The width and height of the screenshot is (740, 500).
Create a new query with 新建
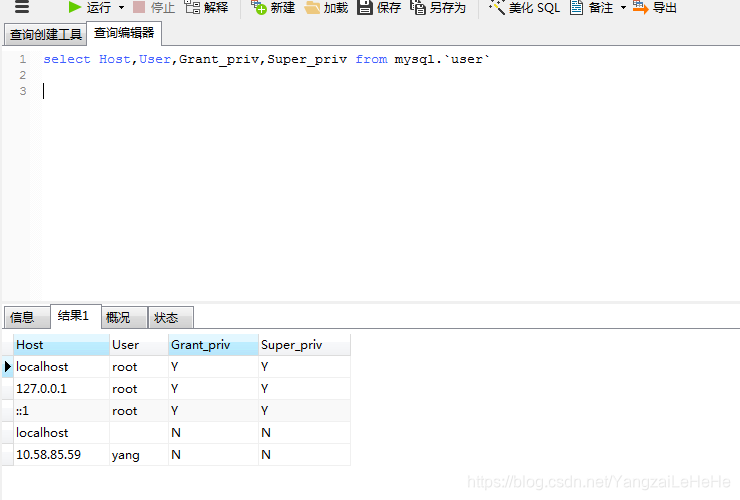(x=273, y=7)
